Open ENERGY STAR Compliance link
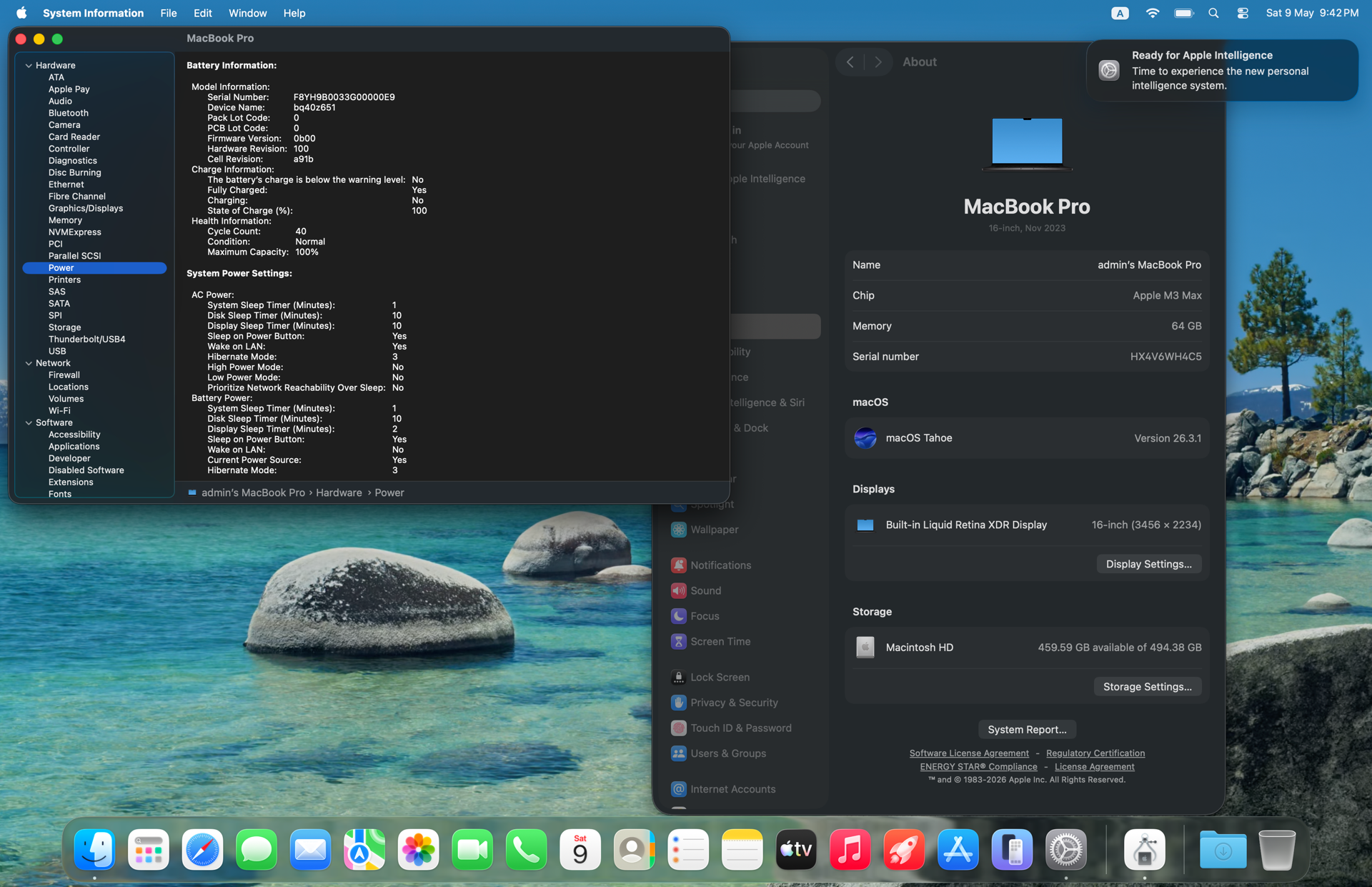This screenshot has height=887, width=1372. 978,767
